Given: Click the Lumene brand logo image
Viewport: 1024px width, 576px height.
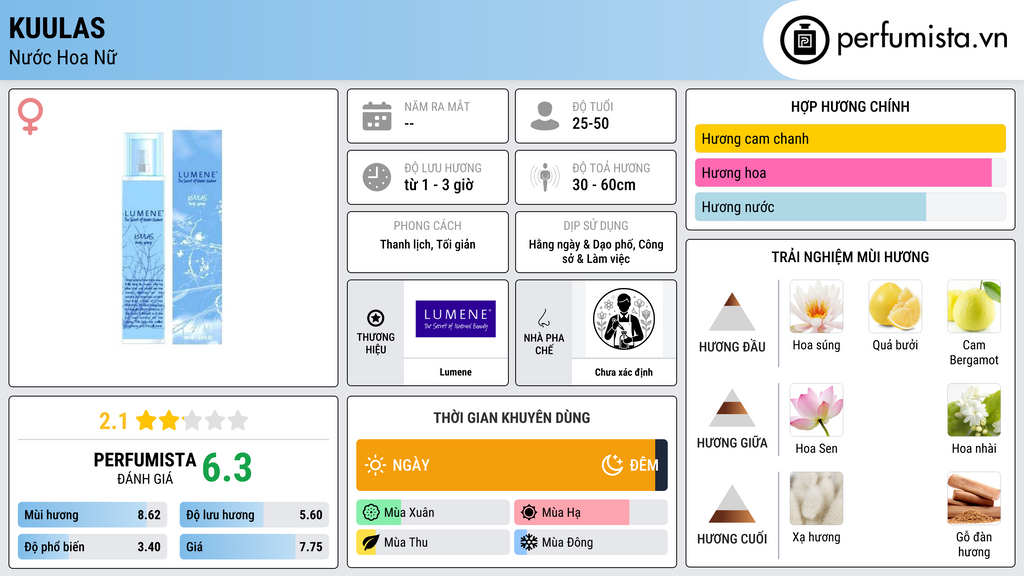Looking at the screenshot, I should (x=456, y=319).
